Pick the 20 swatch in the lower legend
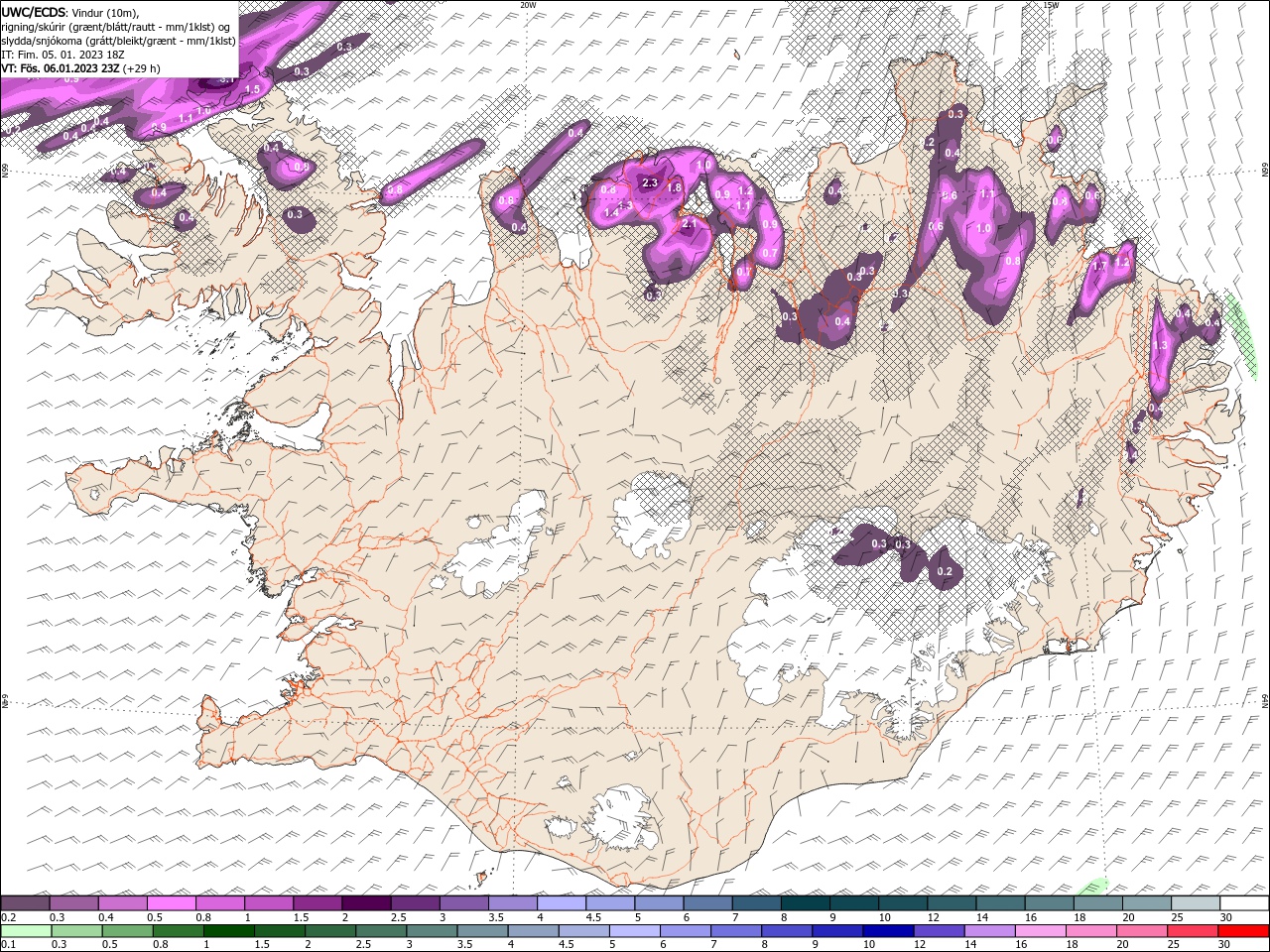This screenshot has height=952, width=1270. [1141, 931]
